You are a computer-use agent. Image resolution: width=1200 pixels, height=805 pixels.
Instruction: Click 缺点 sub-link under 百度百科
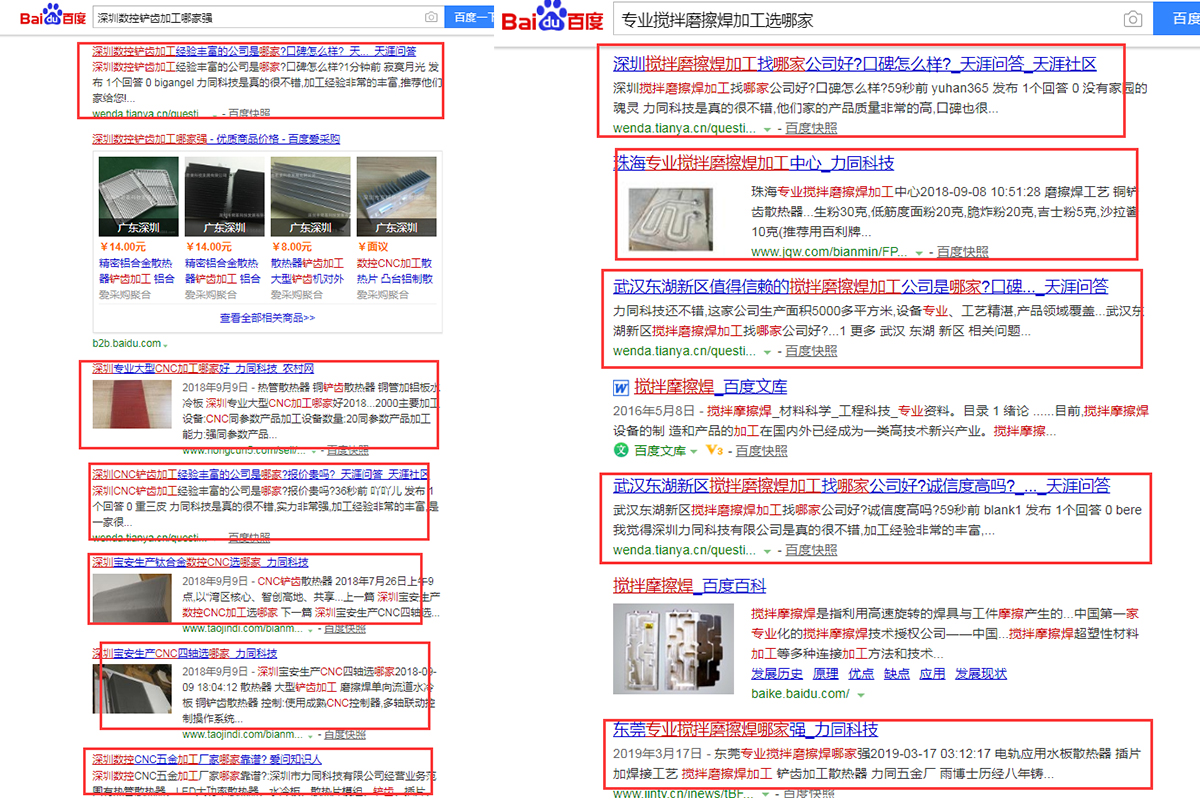(897, 674)
